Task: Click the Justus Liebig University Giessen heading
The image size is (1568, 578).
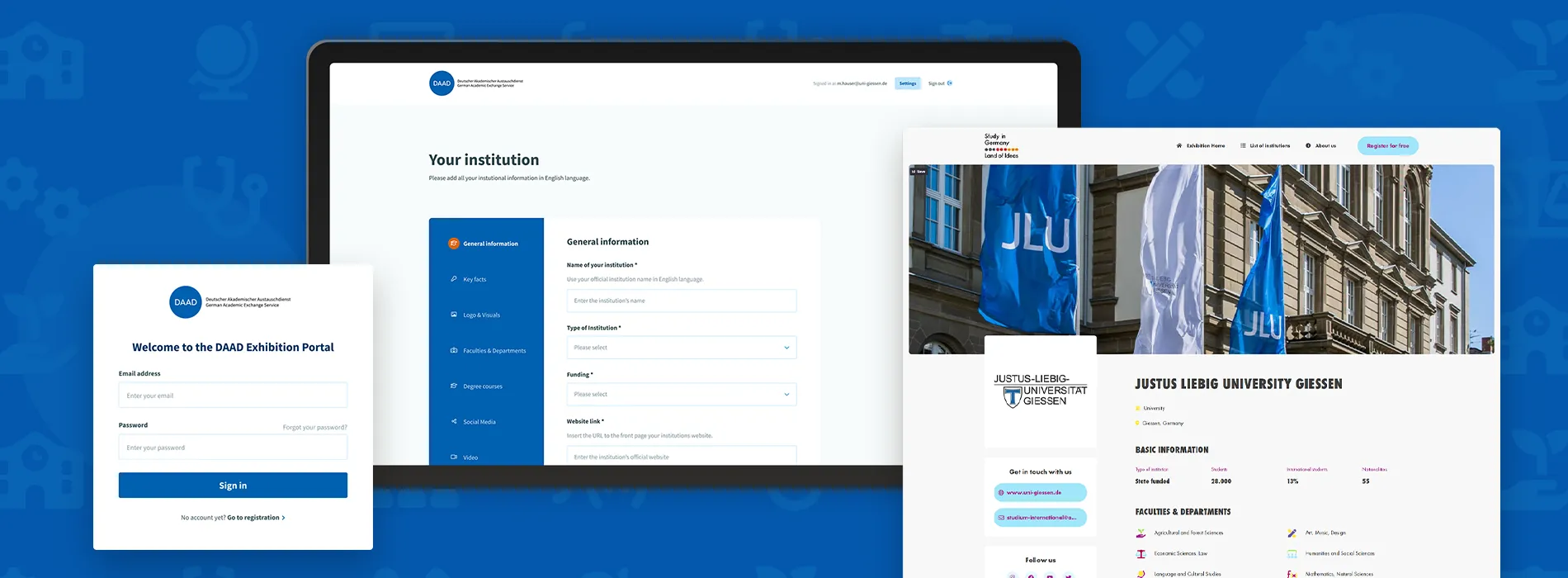Action: click(x=1239, y=384)
